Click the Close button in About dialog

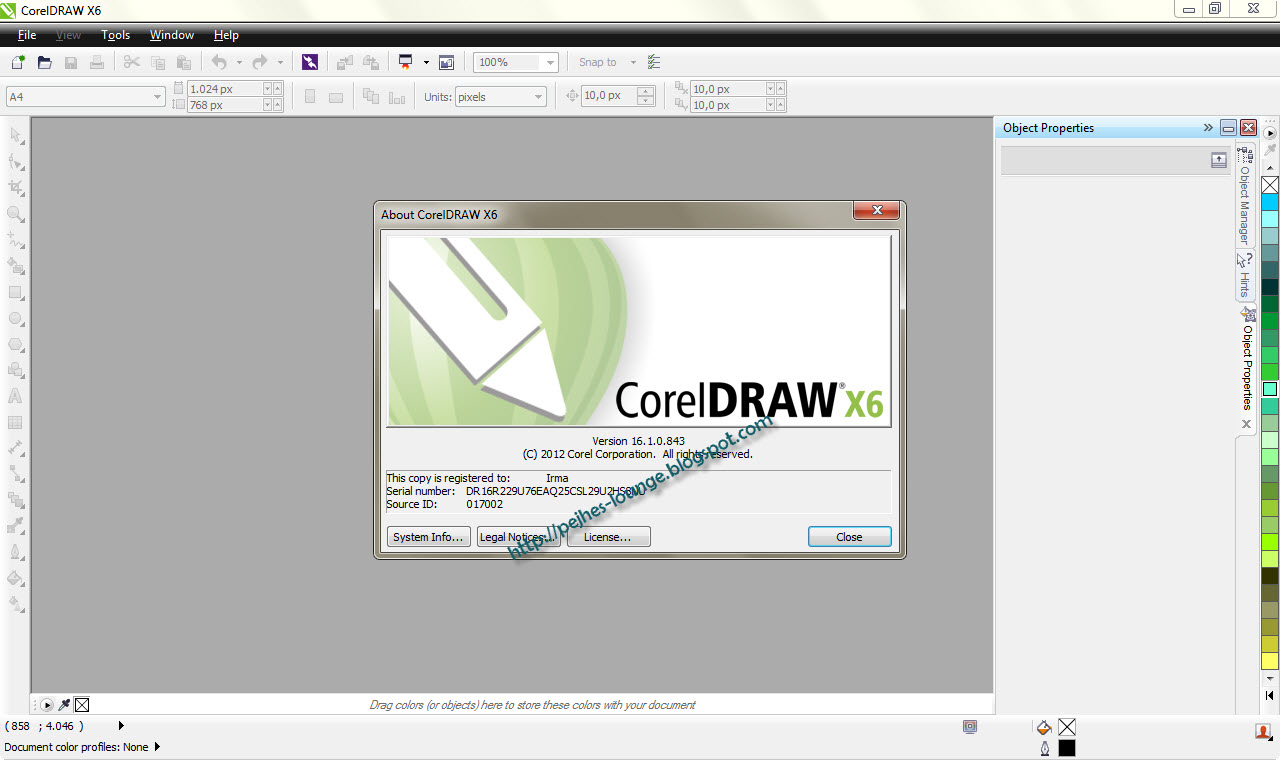(x=849, y=537)
